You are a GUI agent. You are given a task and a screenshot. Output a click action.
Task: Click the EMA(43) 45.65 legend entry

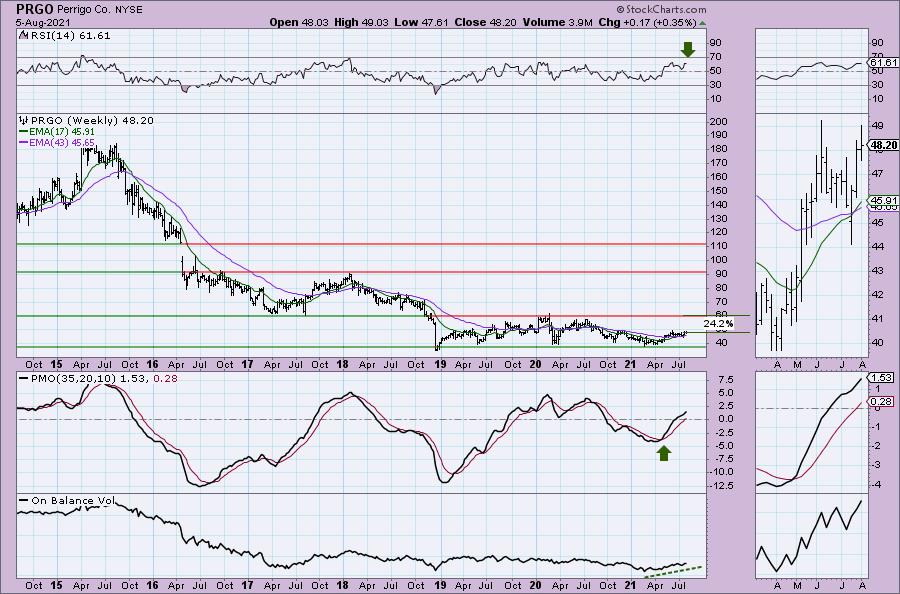62,142
